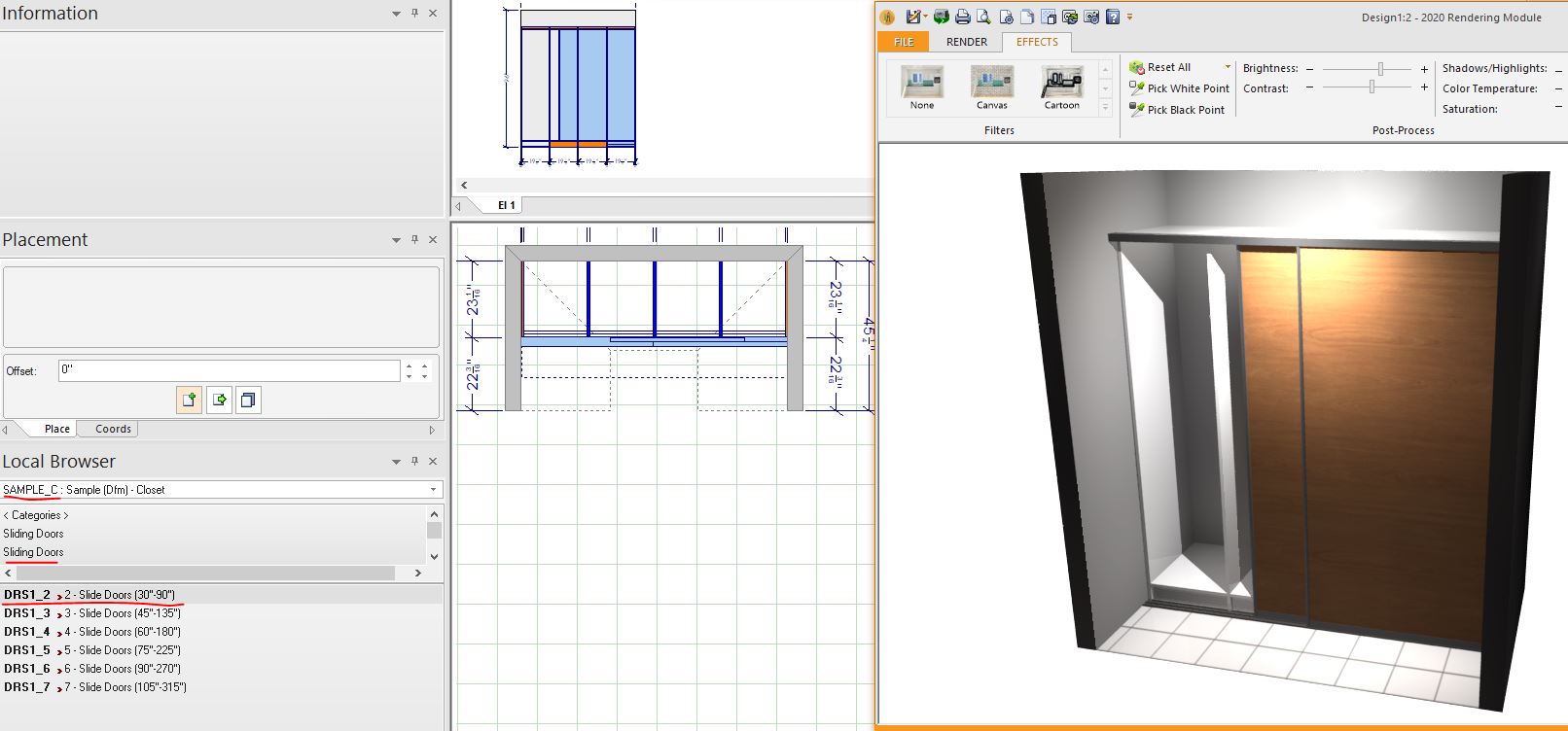Click the blue help question-mark icon
The height and width of the screenshot is (731, 1568).
click(1113, 17)
